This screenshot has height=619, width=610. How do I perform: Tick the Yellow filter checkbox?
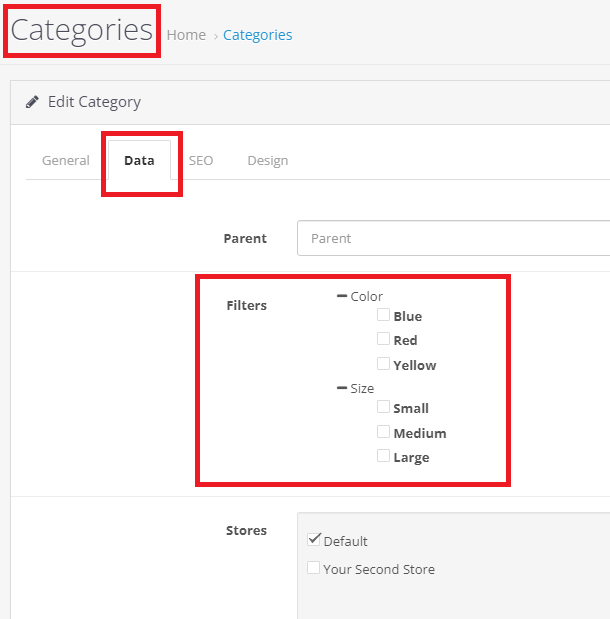pos(383,364)
